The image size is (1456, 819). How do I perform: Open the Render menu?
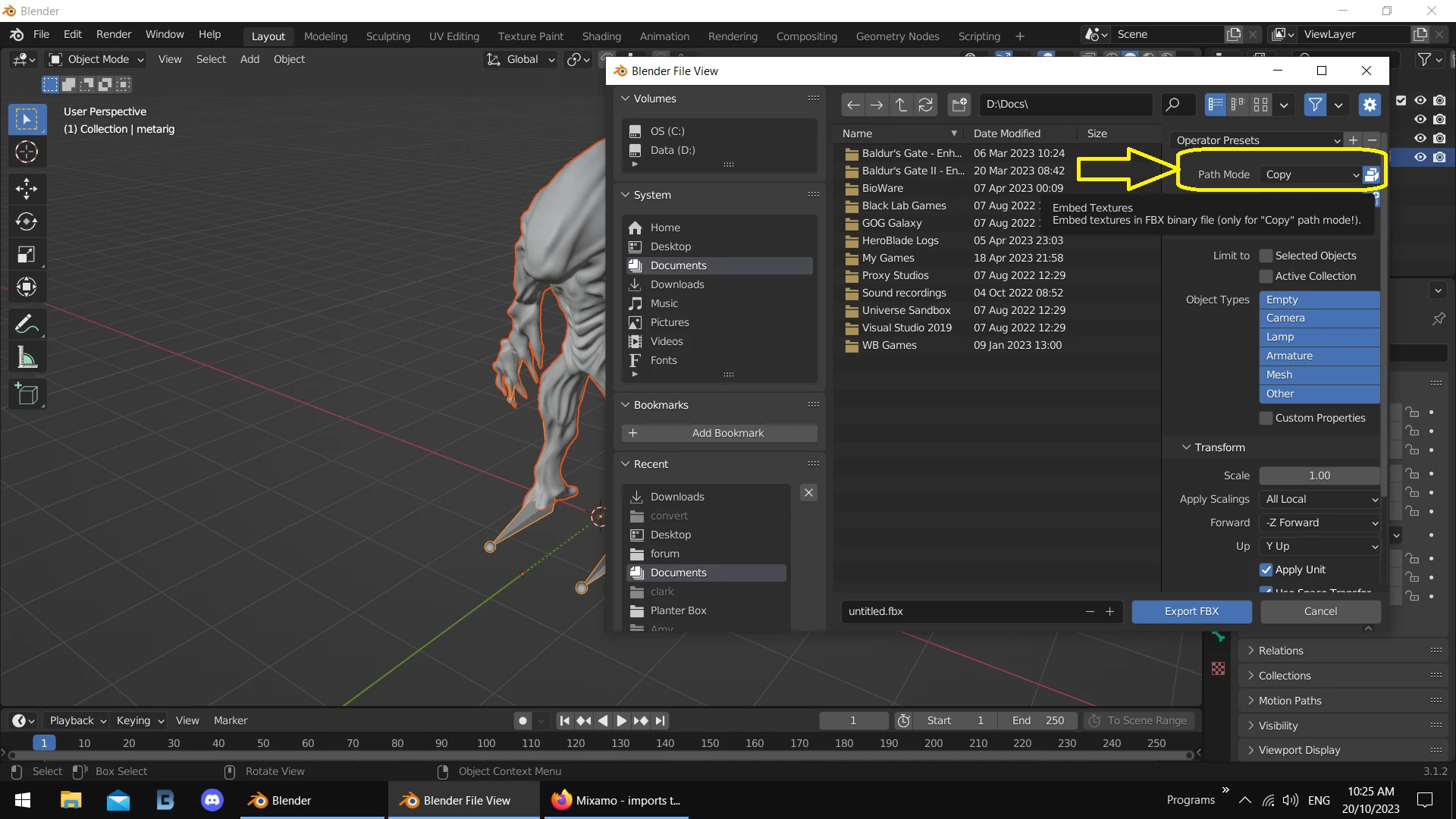point(114,35)
